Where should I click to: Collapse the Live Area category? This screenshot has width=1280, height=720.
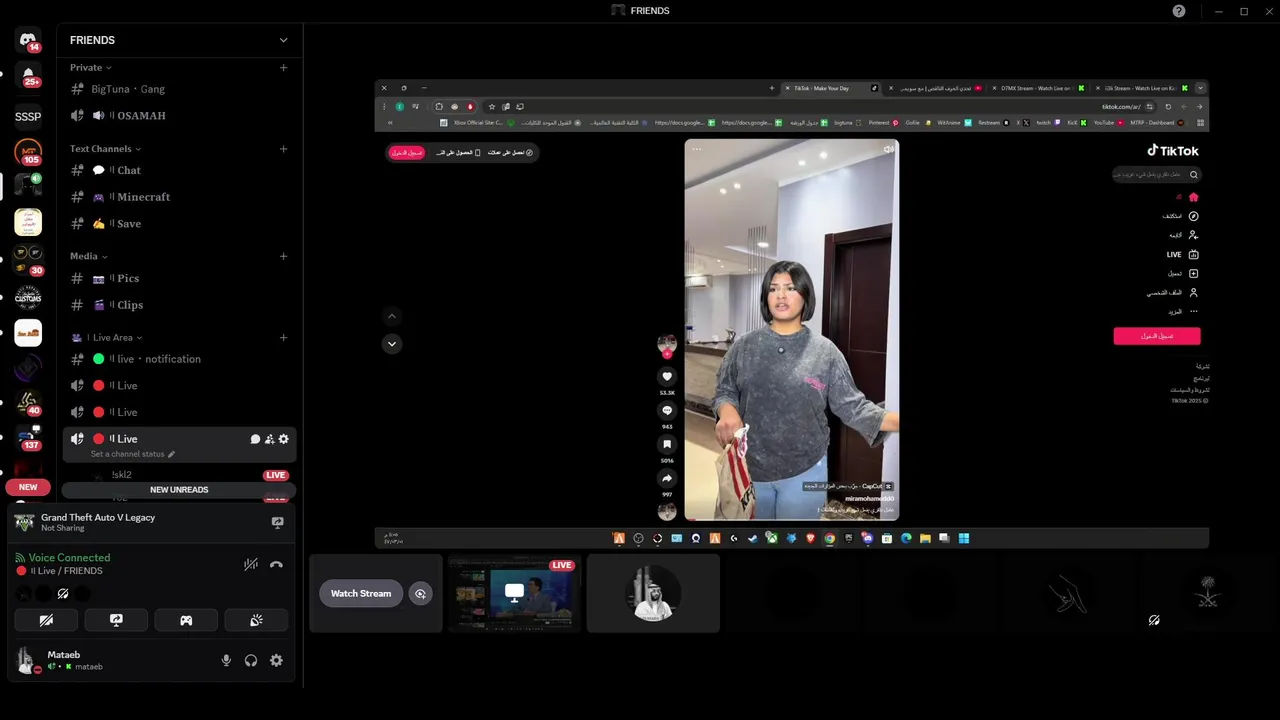[x=107, y=338]
